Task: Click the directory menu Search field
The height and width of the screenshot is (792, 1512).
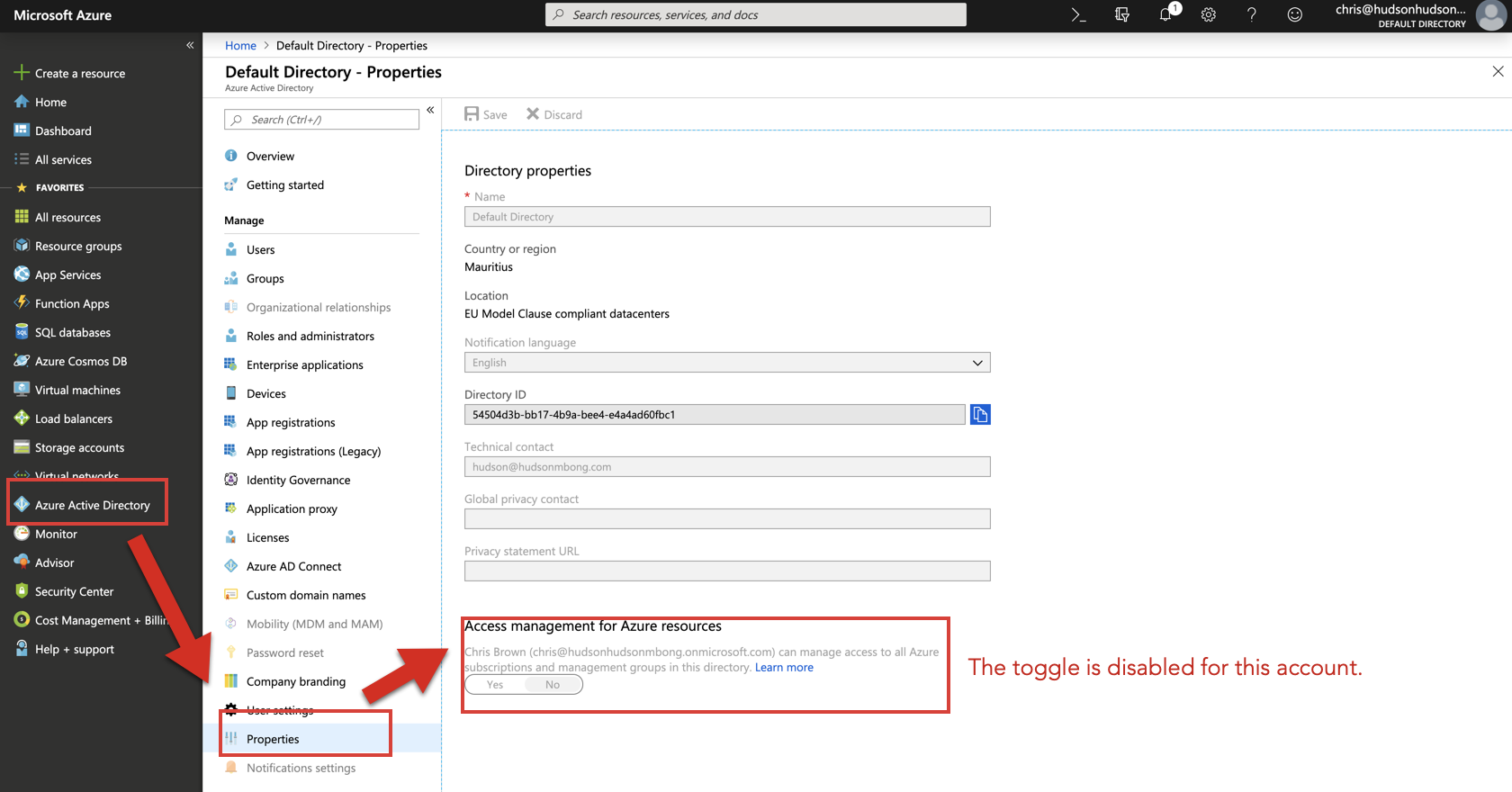Action: coord(321,120)
